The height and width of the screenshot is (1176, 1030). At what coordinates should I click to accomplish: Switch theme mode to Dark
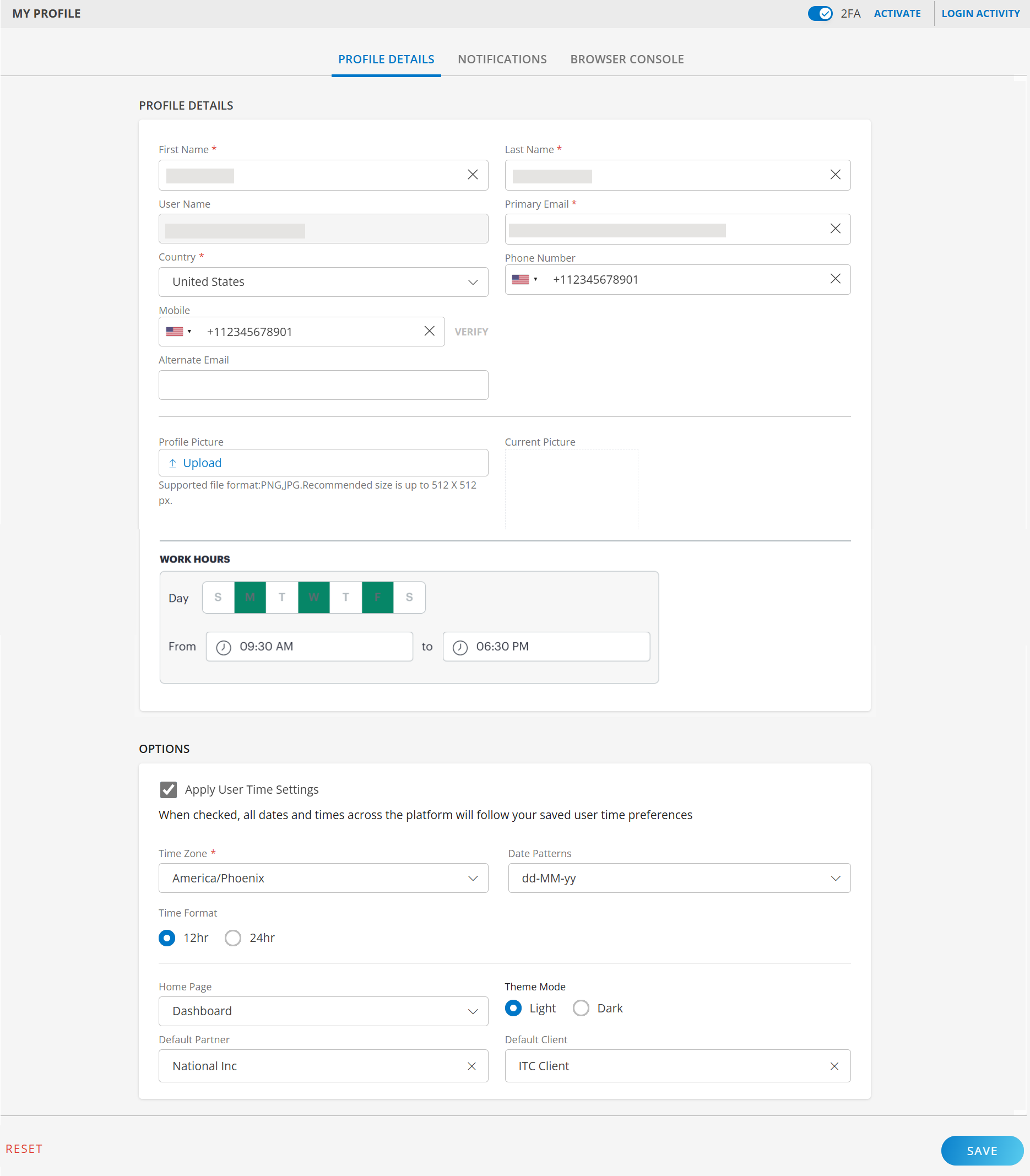[581, 1008]
